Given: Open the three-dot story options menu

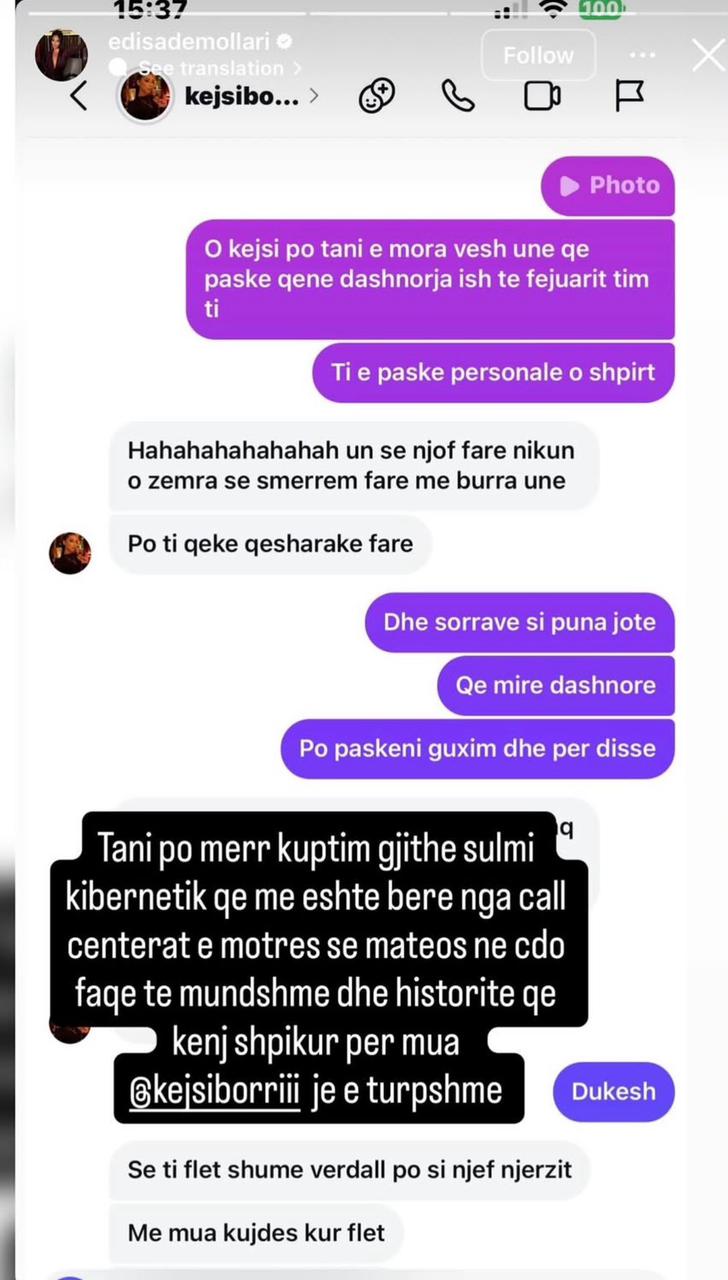Looking at the screenshot, I should [x=644, y=54].
